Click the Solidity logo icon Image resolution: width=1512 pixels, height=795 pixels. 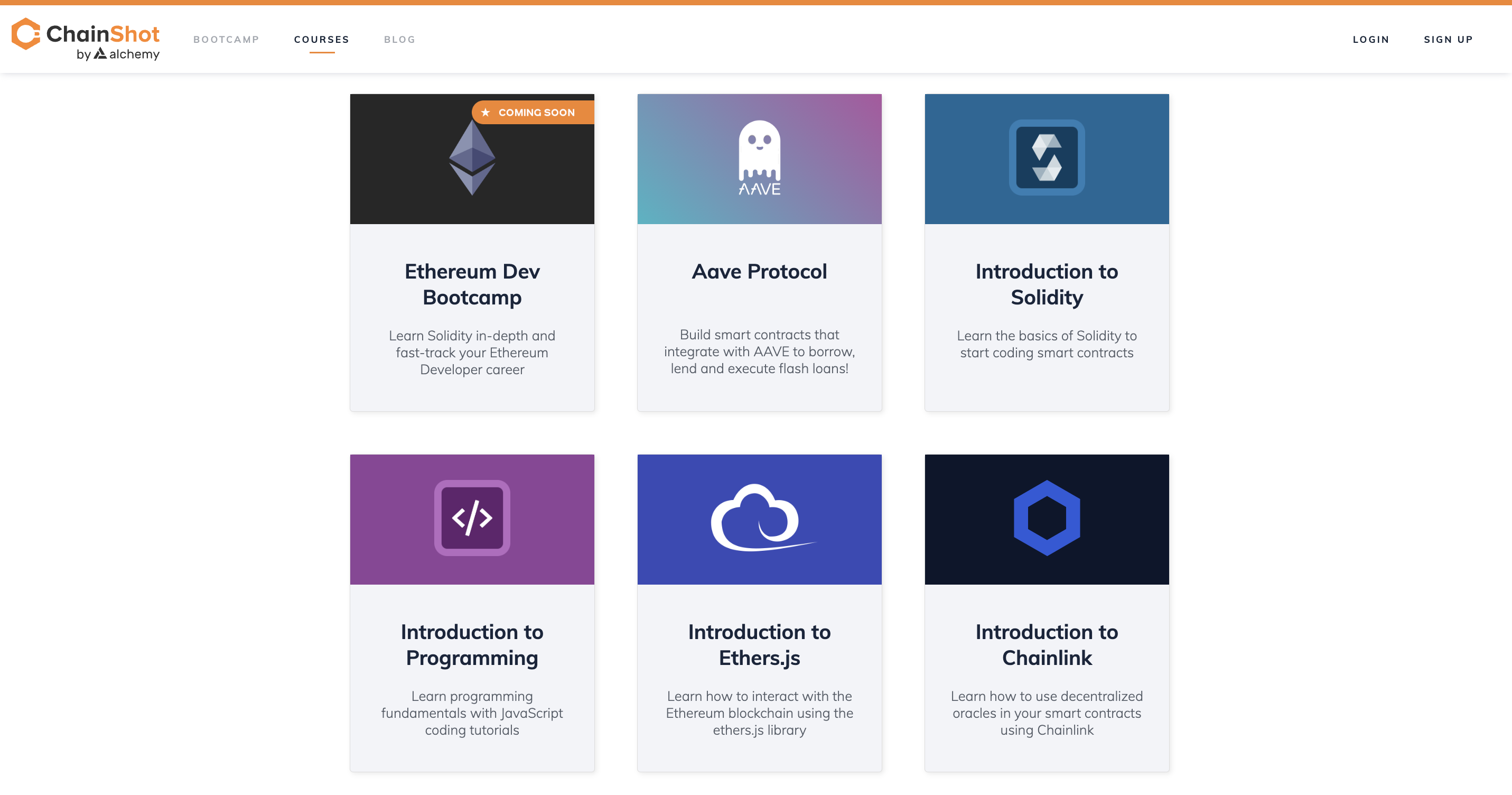[x=1047, y=158]
